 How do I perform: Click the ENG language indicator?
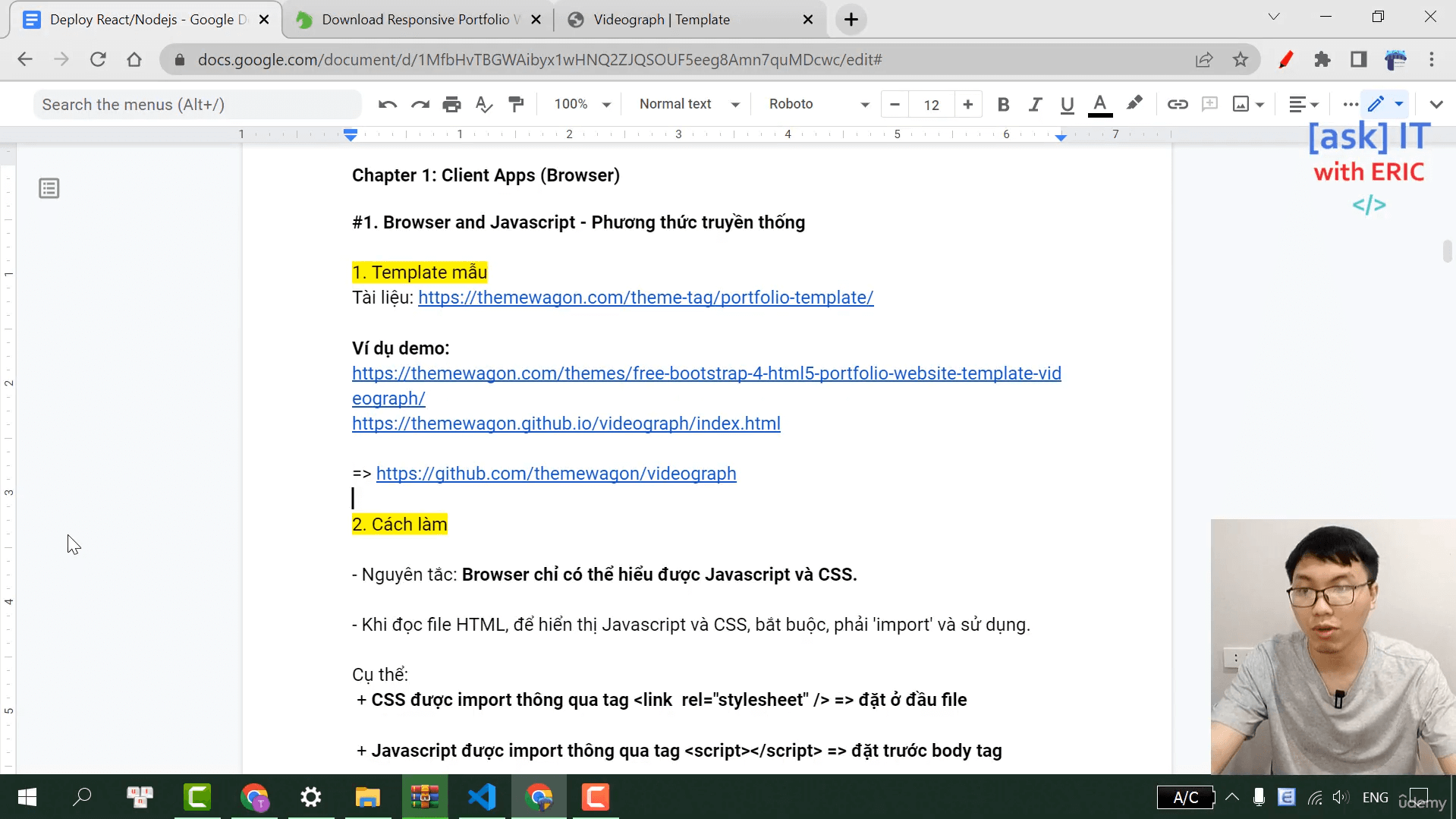point(1375,798)
